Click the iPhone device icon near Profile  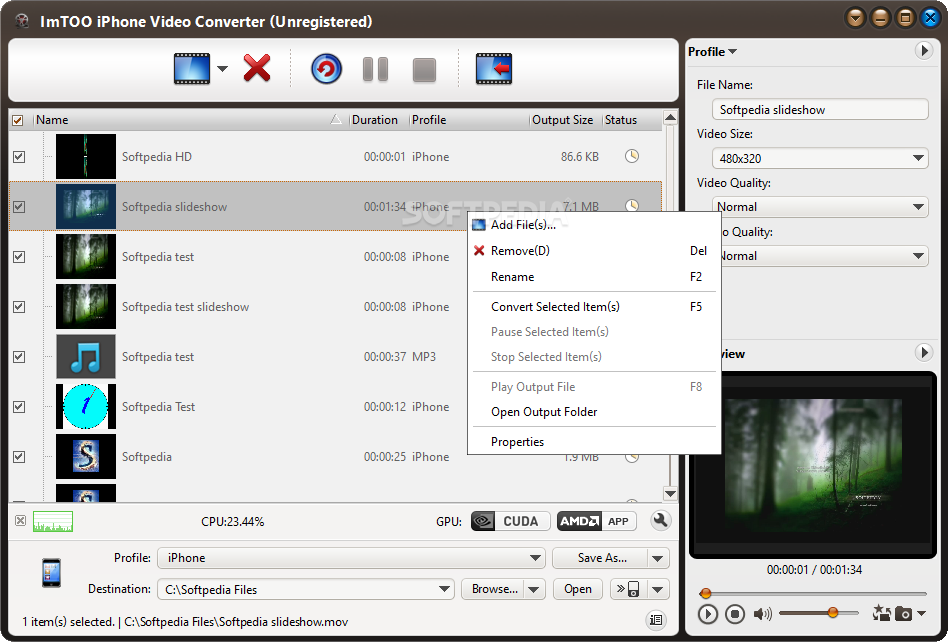51,572
